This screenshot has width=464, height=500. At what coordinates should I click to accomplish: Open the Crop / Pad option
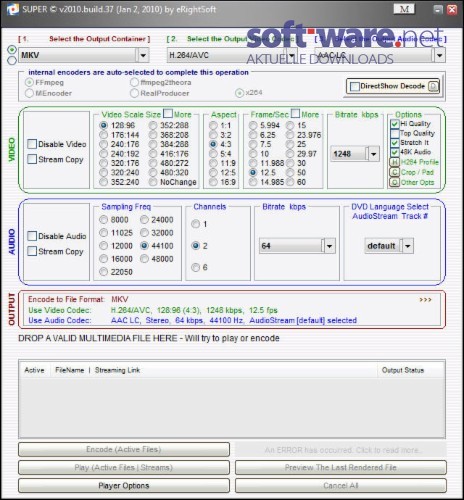(412, 172)
